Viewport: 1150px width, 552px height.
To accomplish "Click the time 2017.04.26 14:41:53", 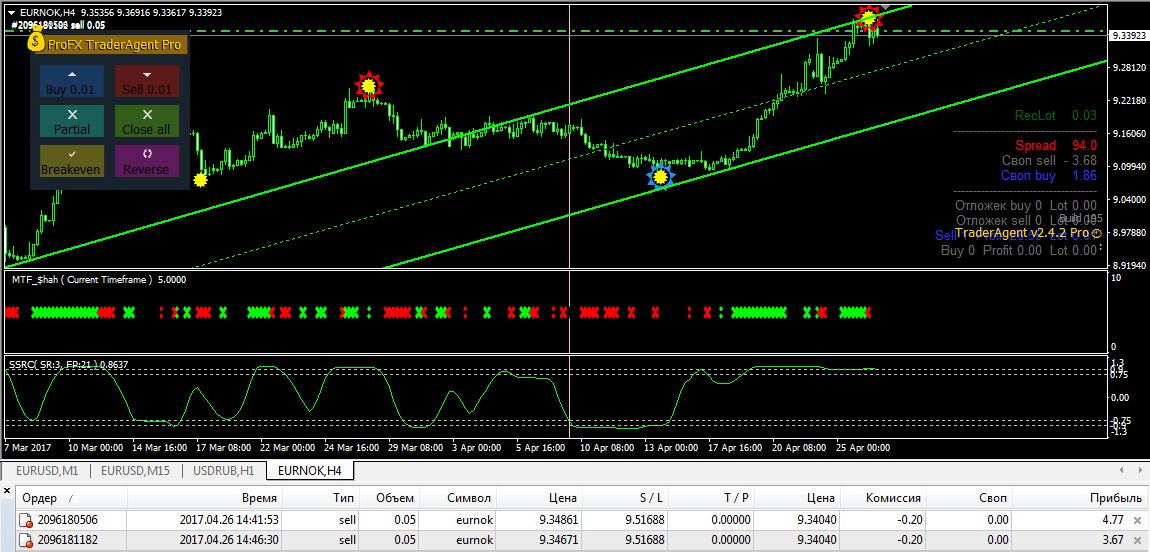I will (x=229, y=520).
